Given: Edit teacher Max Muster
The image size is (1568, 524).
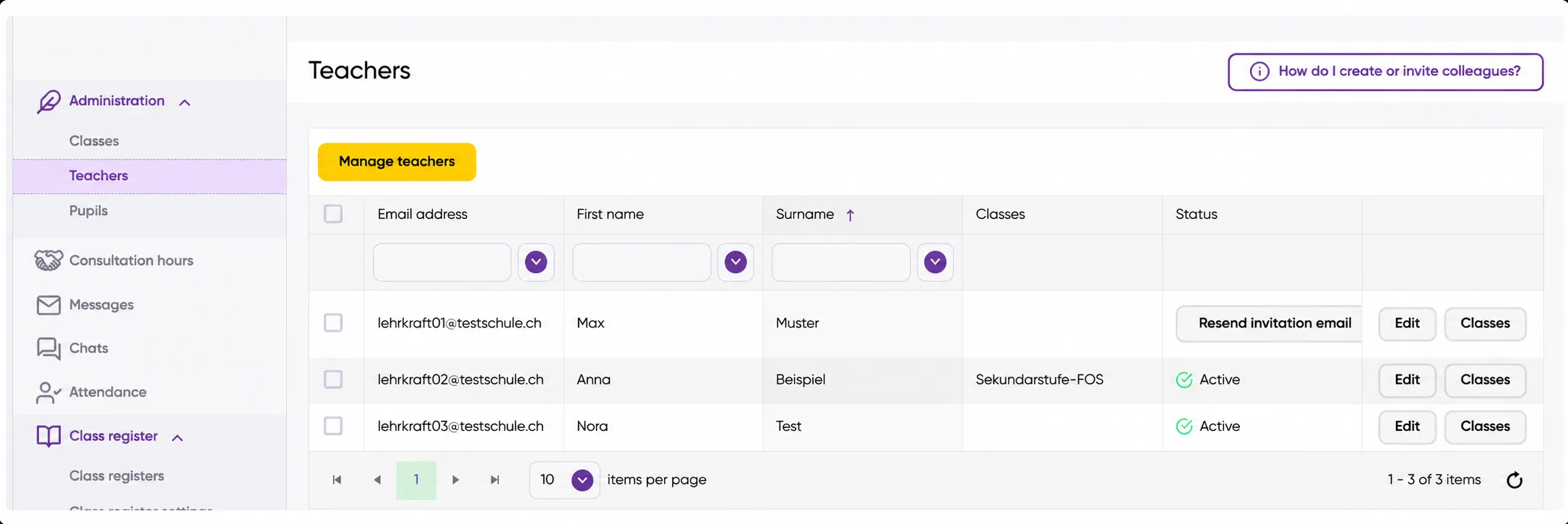Looking at the screenshot, I should (1407, 324).
